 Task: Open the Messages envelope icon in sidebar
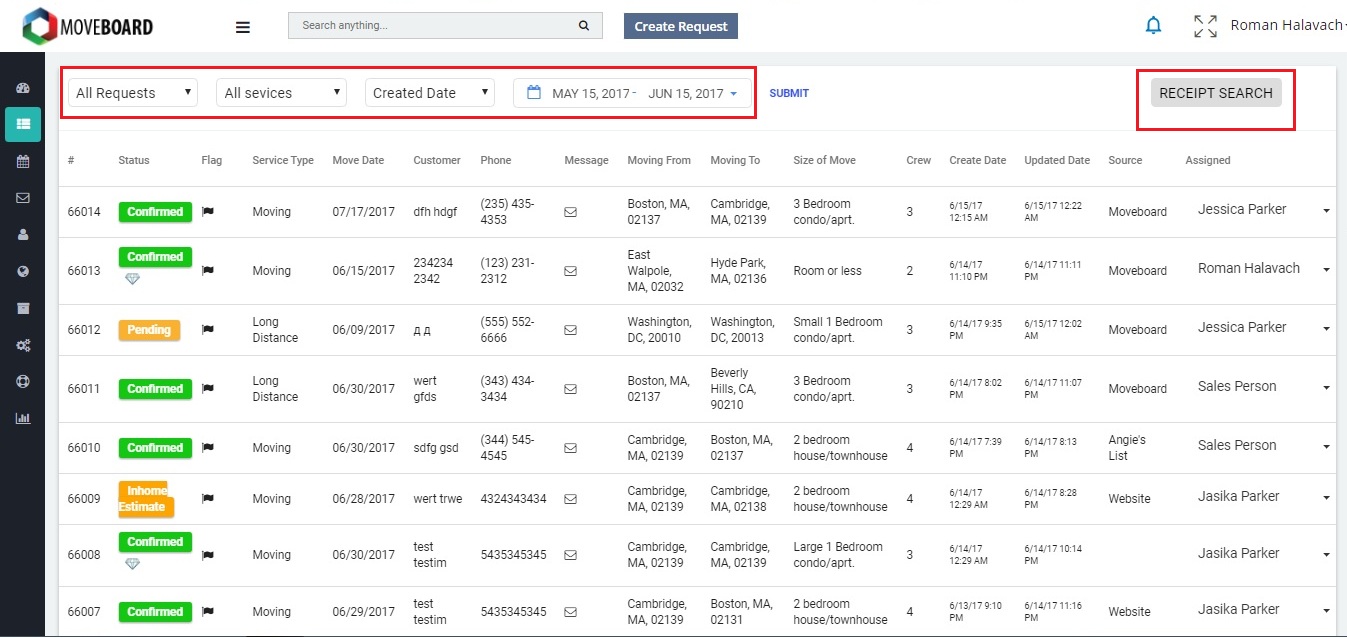coord(22,197)
